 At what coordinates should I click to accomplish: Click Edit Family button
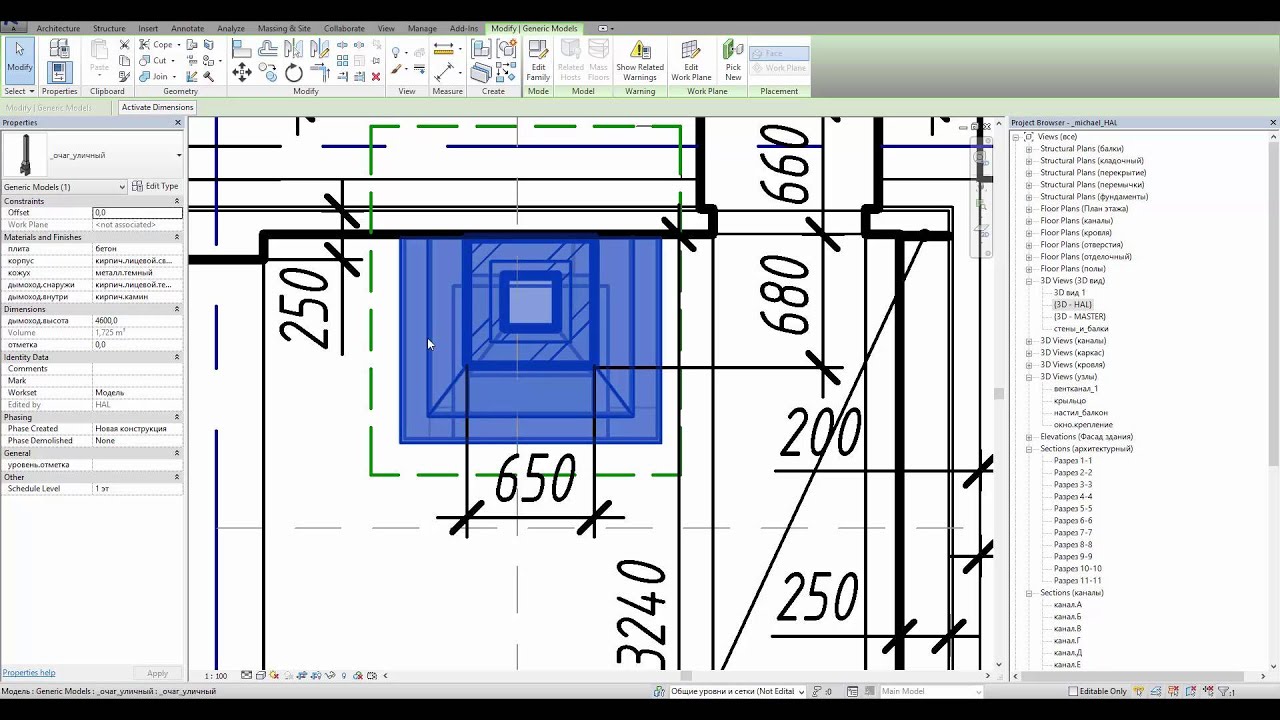538,60
